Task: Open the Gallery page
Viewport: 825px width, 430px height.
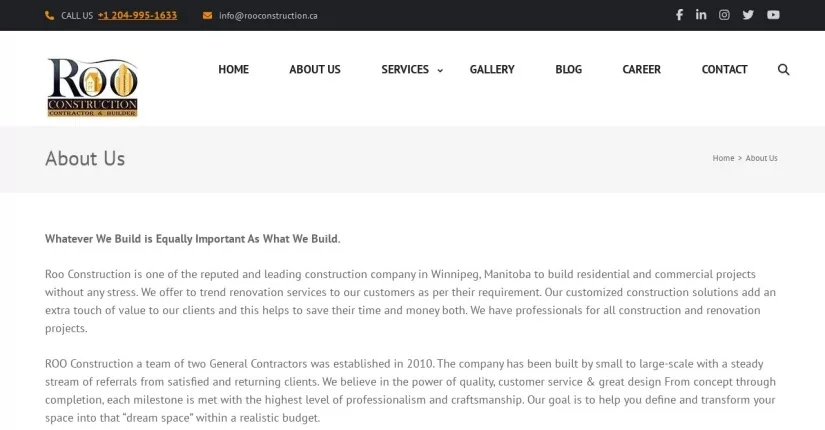Action: [492, 69]
